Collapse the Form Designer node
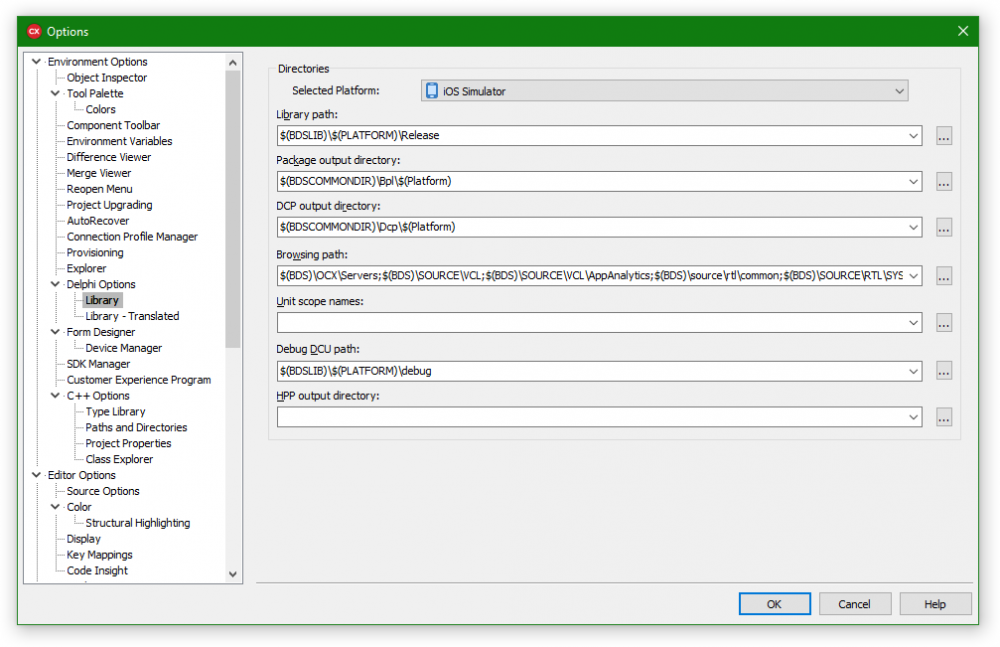Image resolution: width=1000 pixels, height=647 pixels. pyautogui.click(x=55, y=332)
